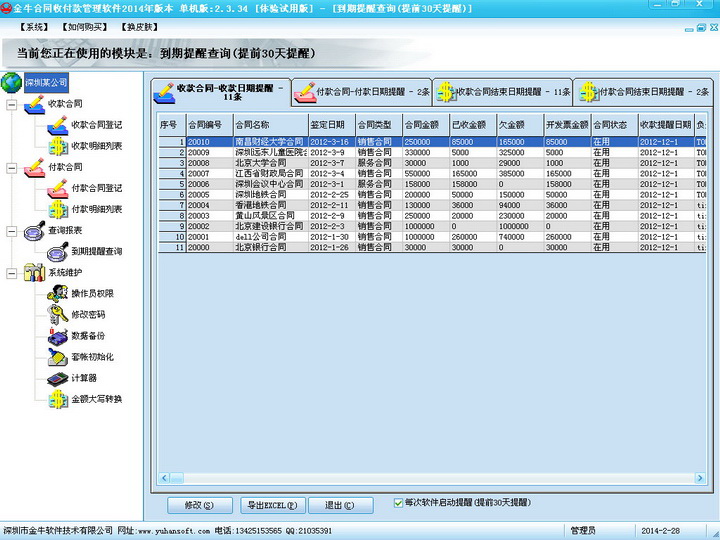
Task: Collapse the 收款合同 tree node
Action: [11, 103]
